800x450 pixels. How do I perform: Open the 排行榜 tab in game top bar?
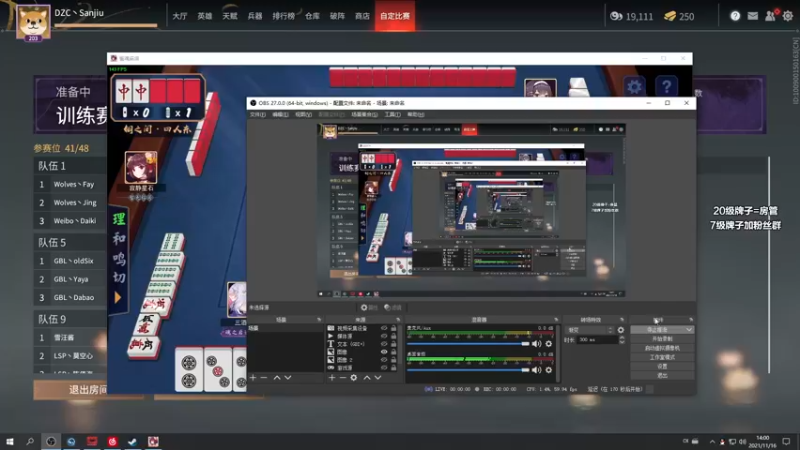283,16
